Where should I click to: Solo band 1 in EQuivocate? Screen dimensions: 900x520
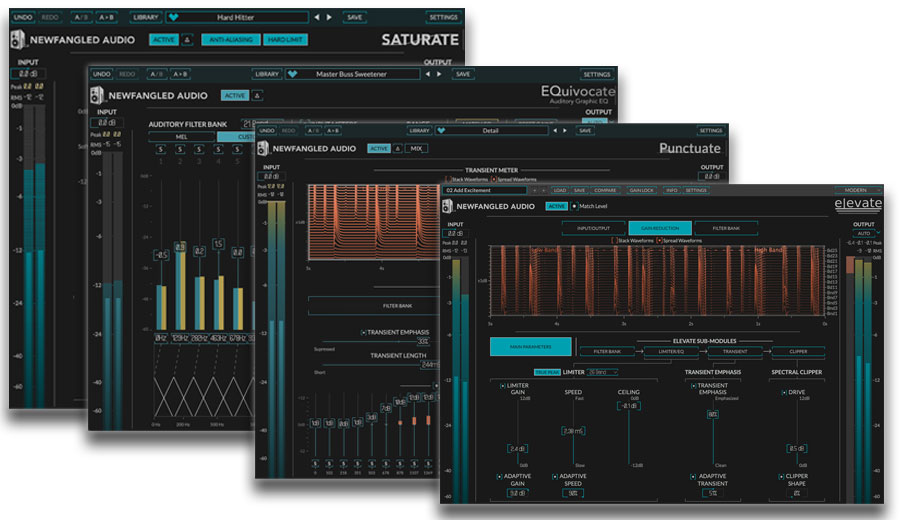pos(161,149)
